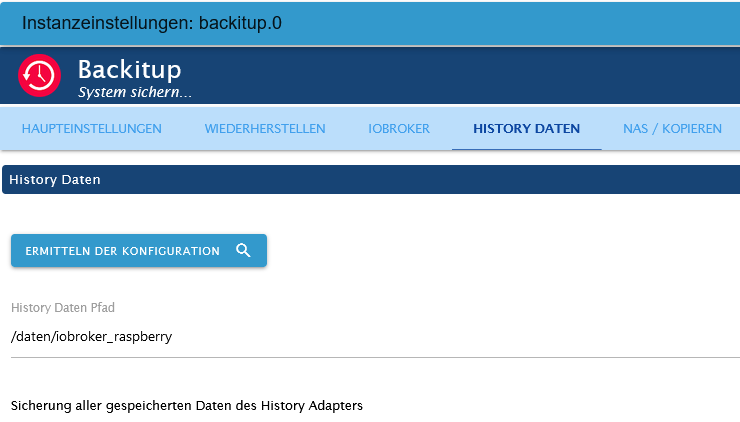
Task: Click the System sichern... subtitle
Action: 135,92
